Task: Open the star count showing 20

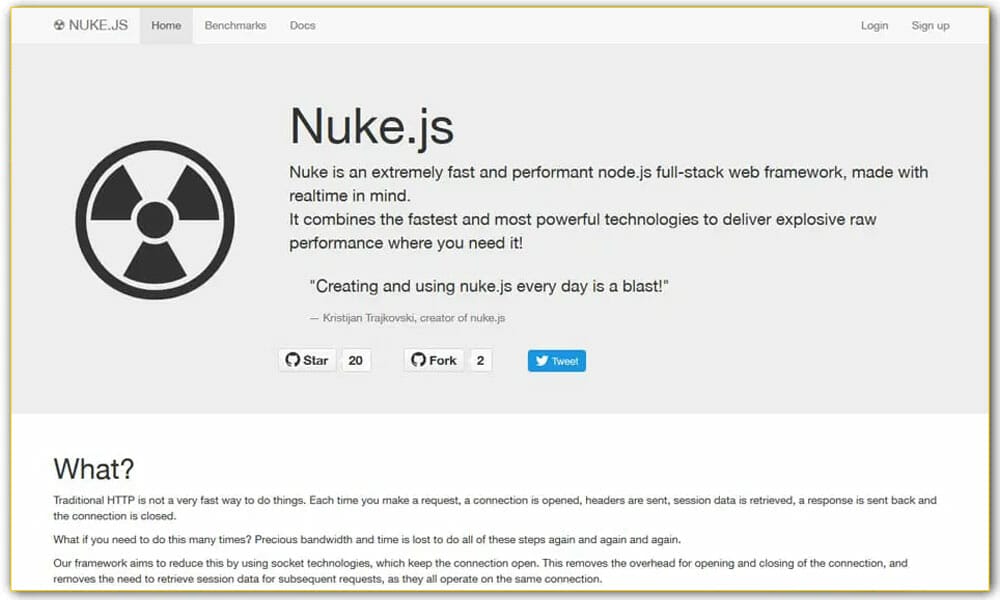Action: 357,360
